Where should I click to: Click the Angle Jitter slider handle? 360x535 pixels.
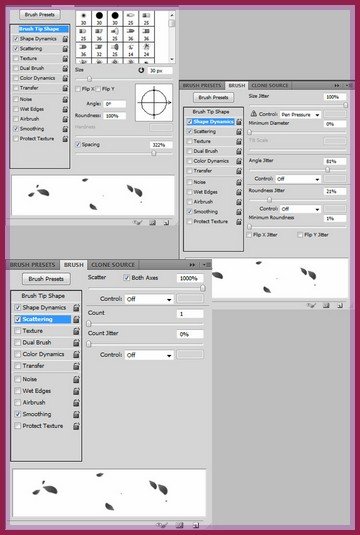point(328,170)
